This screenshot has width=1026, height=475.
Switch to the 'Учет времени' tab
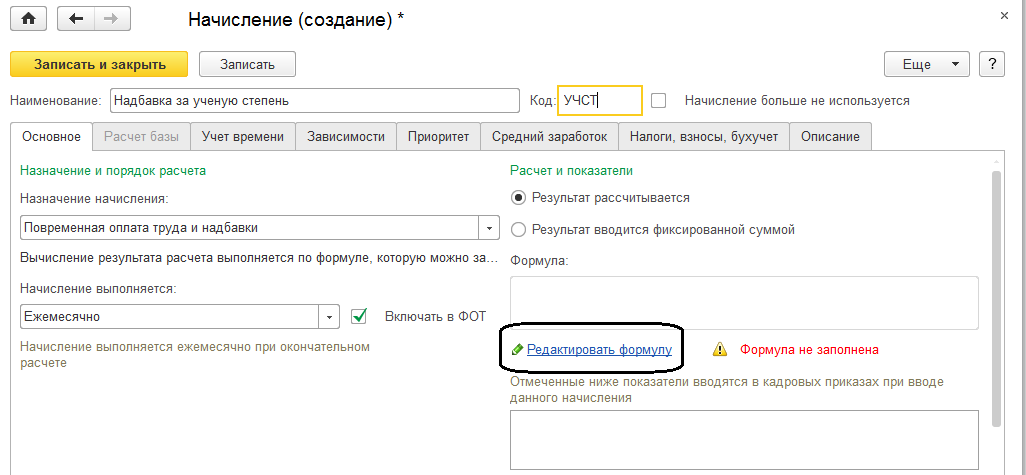[x=242, y=137]
